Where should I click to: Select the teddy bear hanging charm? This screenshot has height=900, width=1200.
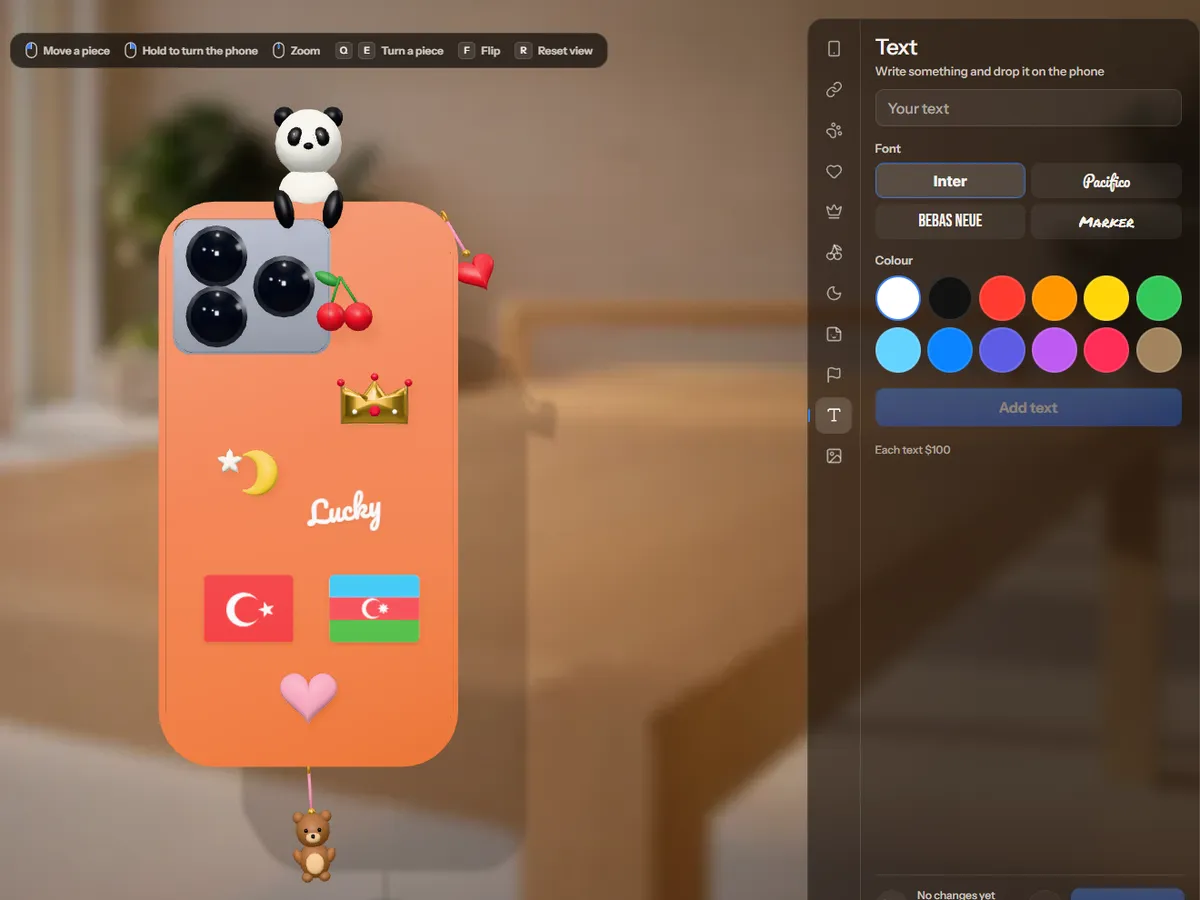(x=313, y=845)
